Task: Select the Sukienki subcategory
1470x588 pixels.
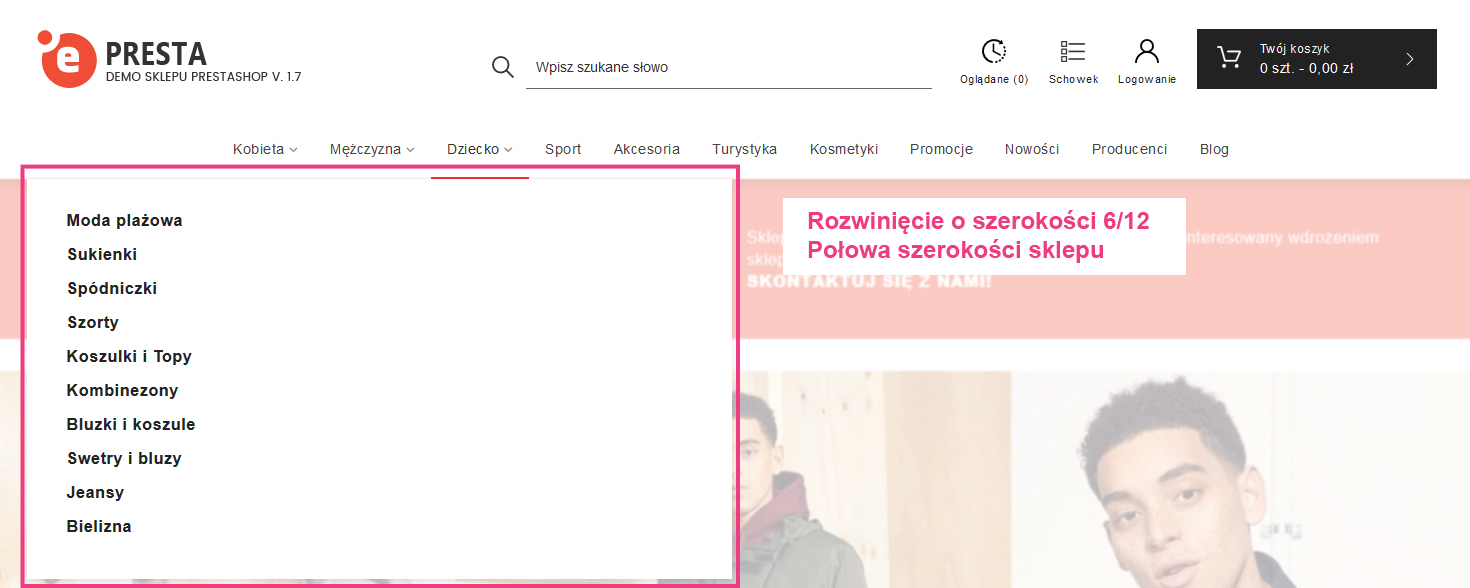Action: tap(102, 255)
